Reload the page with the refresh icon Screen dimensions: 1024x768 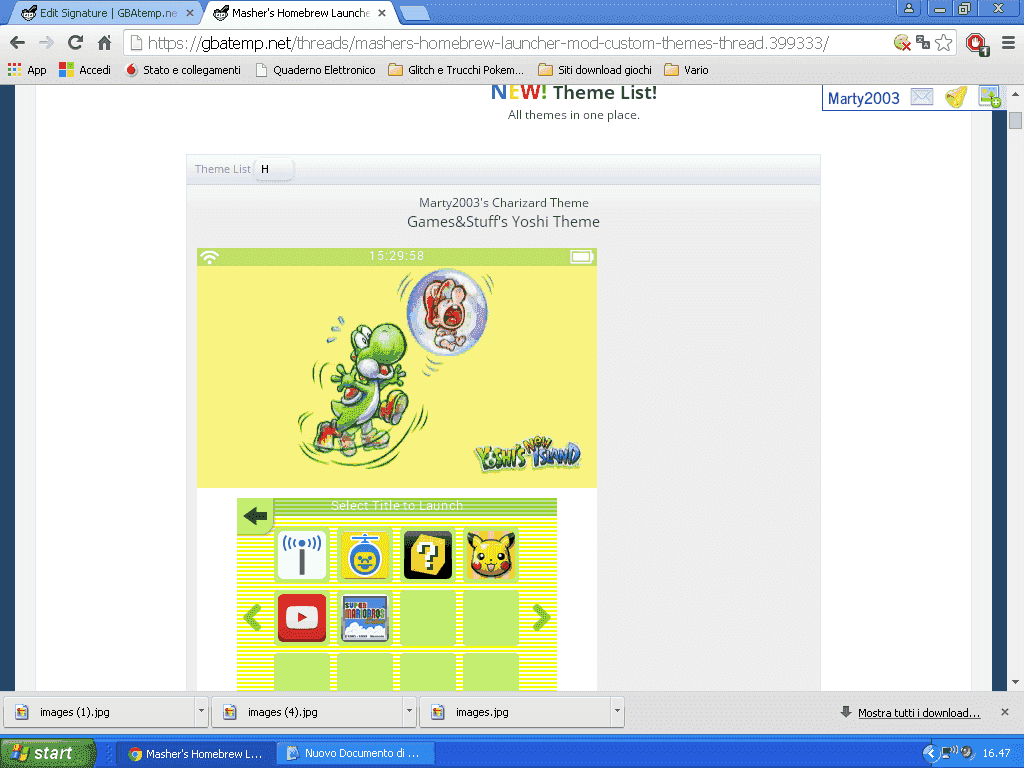point(75,43)
